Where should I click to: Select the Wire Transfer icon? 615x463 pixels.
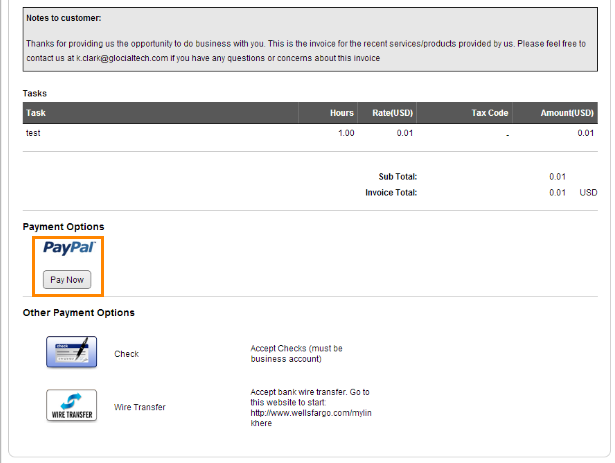tap(71, 405)
